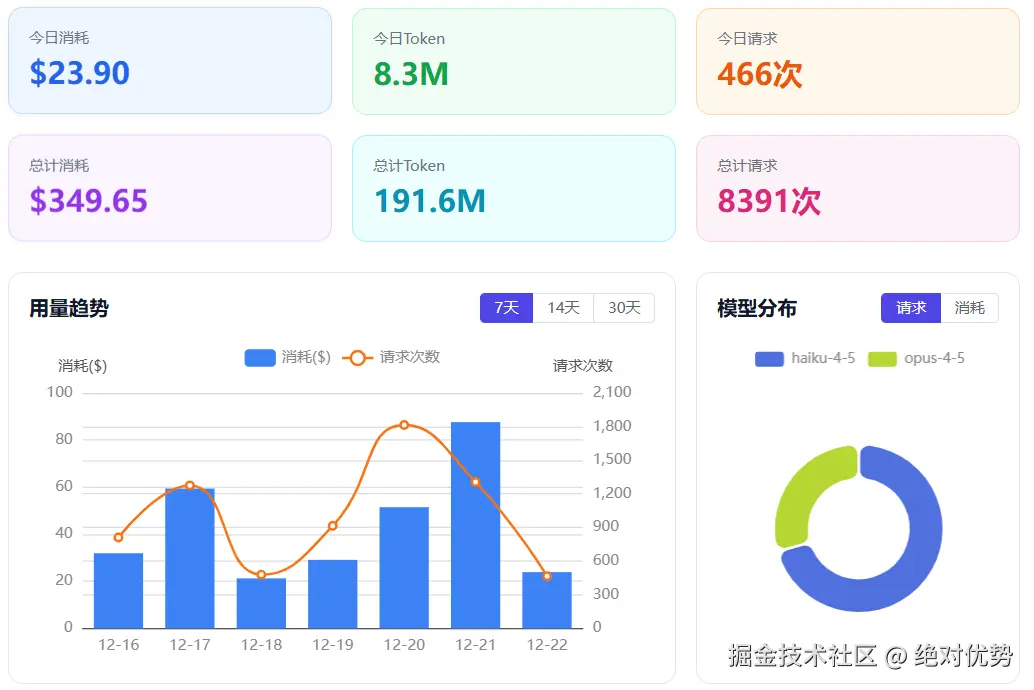
Task: Select the 总计消耗 card showing $349.65
Action: 170,188
